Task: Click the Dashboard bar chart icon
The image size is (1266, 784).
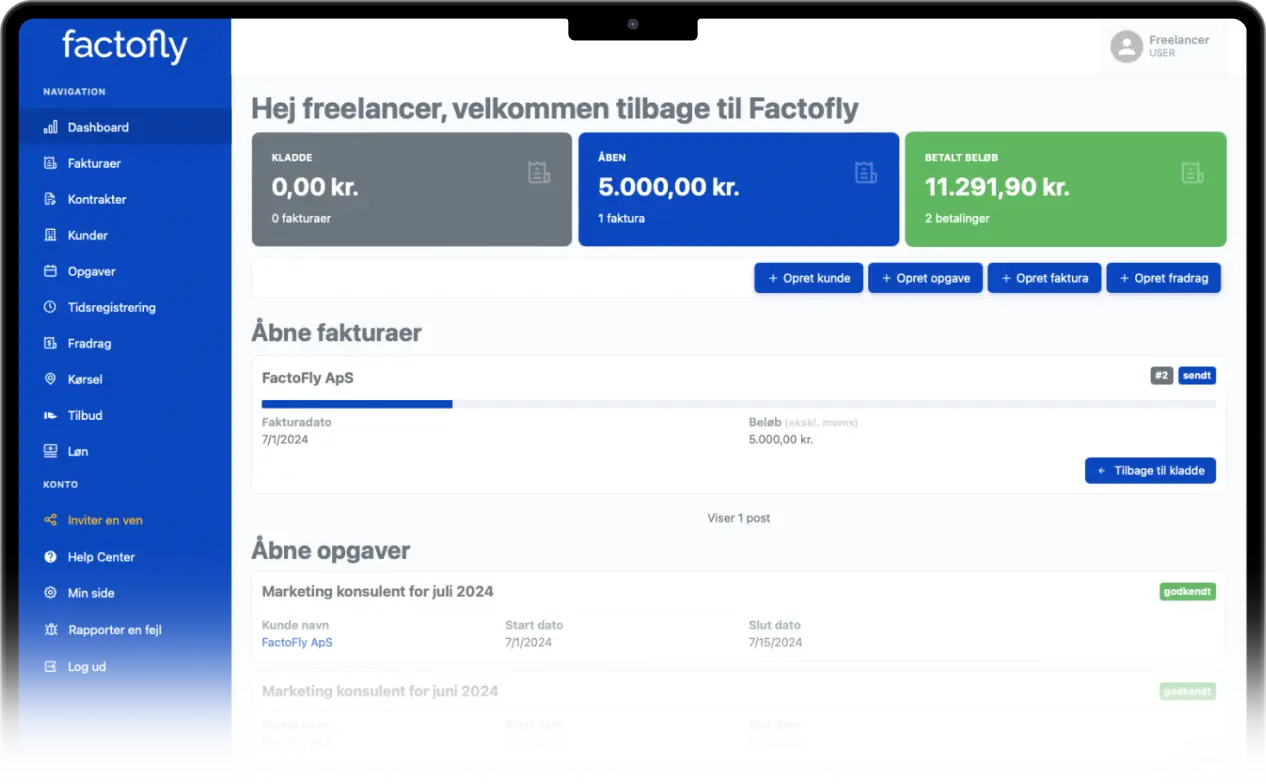Action: click(x=50, y=127)
